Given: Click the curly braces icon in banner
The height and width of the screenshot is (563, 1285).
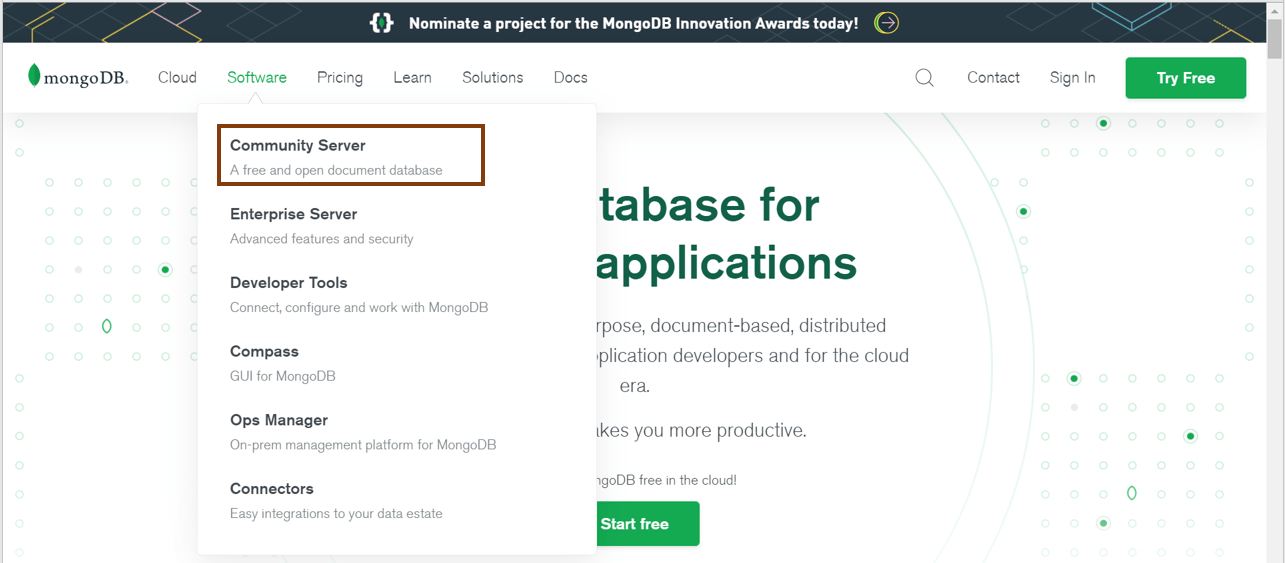Looking at the screenshot, I should pyautogui.click(x=381, y=23).
